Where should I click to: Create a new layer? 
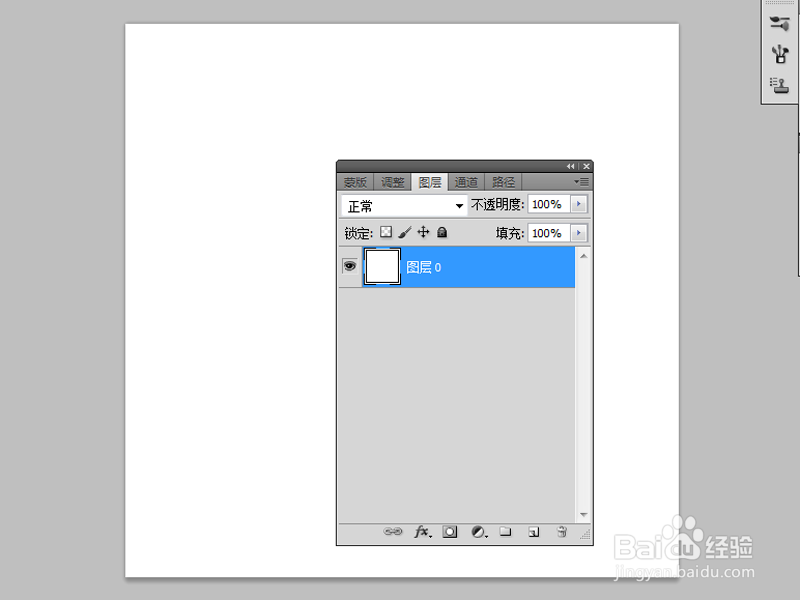click(x=534, y=532)
